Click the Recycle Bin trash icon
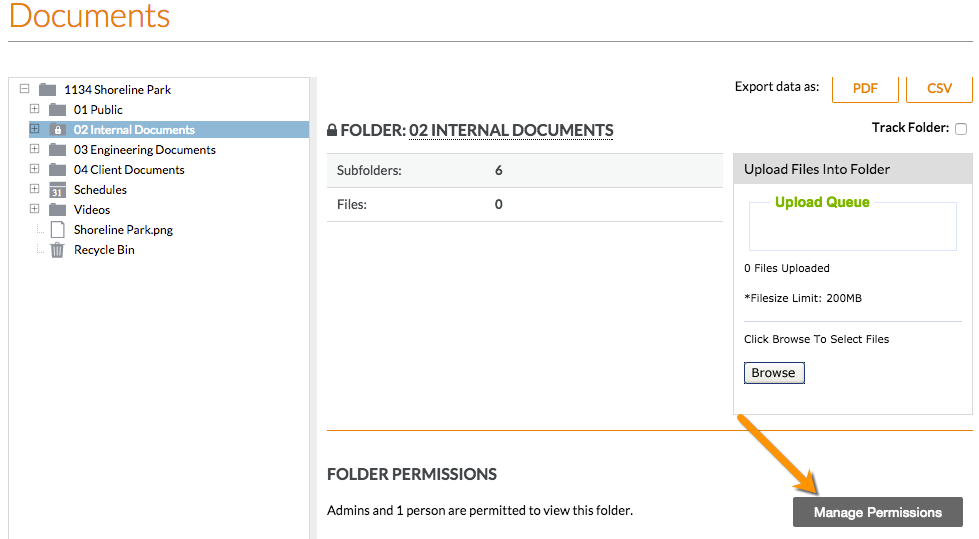Viewport: 979px width, 539px height. 57,250
